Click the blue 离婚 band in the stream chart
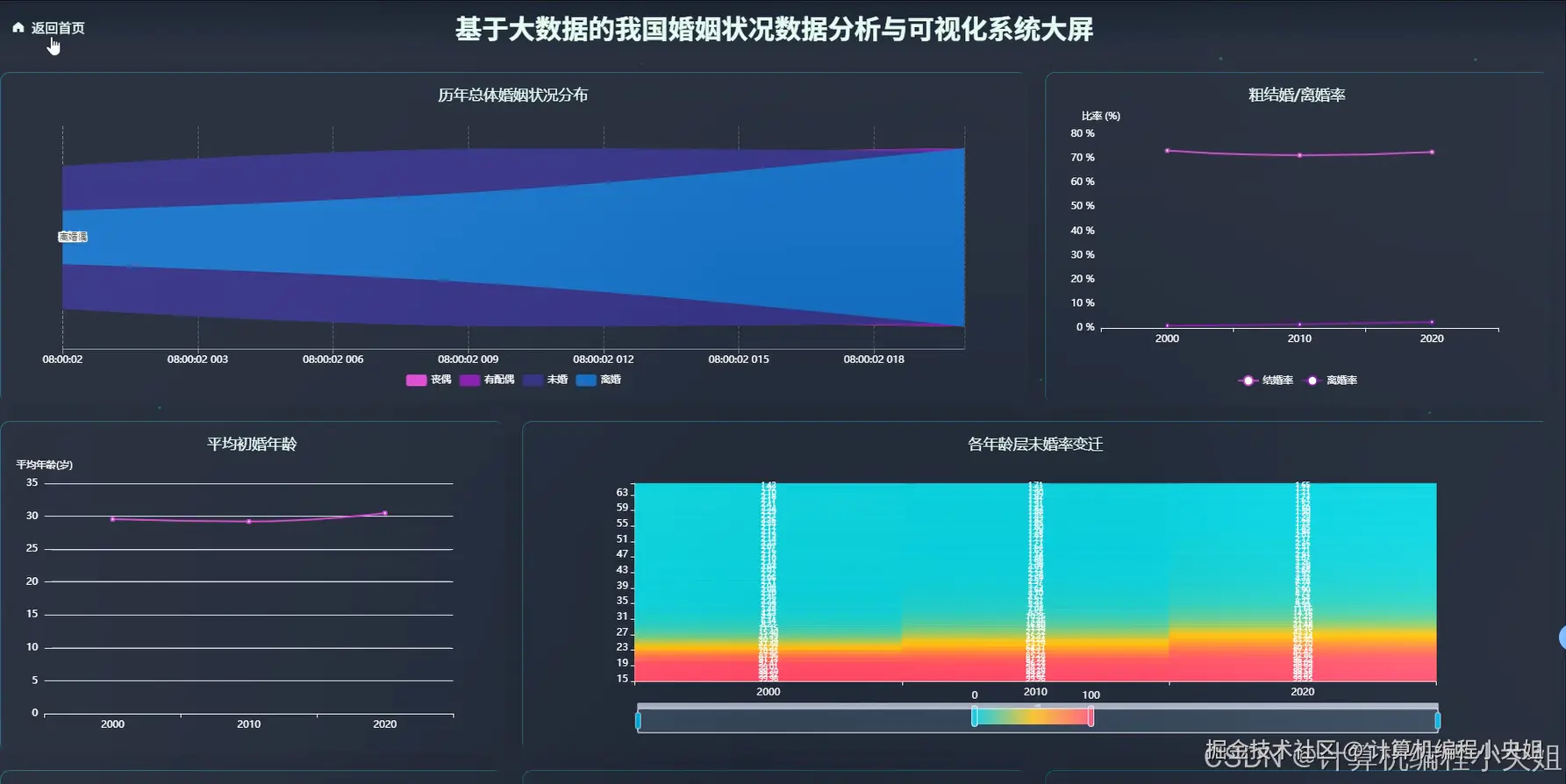Viewport: 1566px width, 784px height. tap(513, 237)
